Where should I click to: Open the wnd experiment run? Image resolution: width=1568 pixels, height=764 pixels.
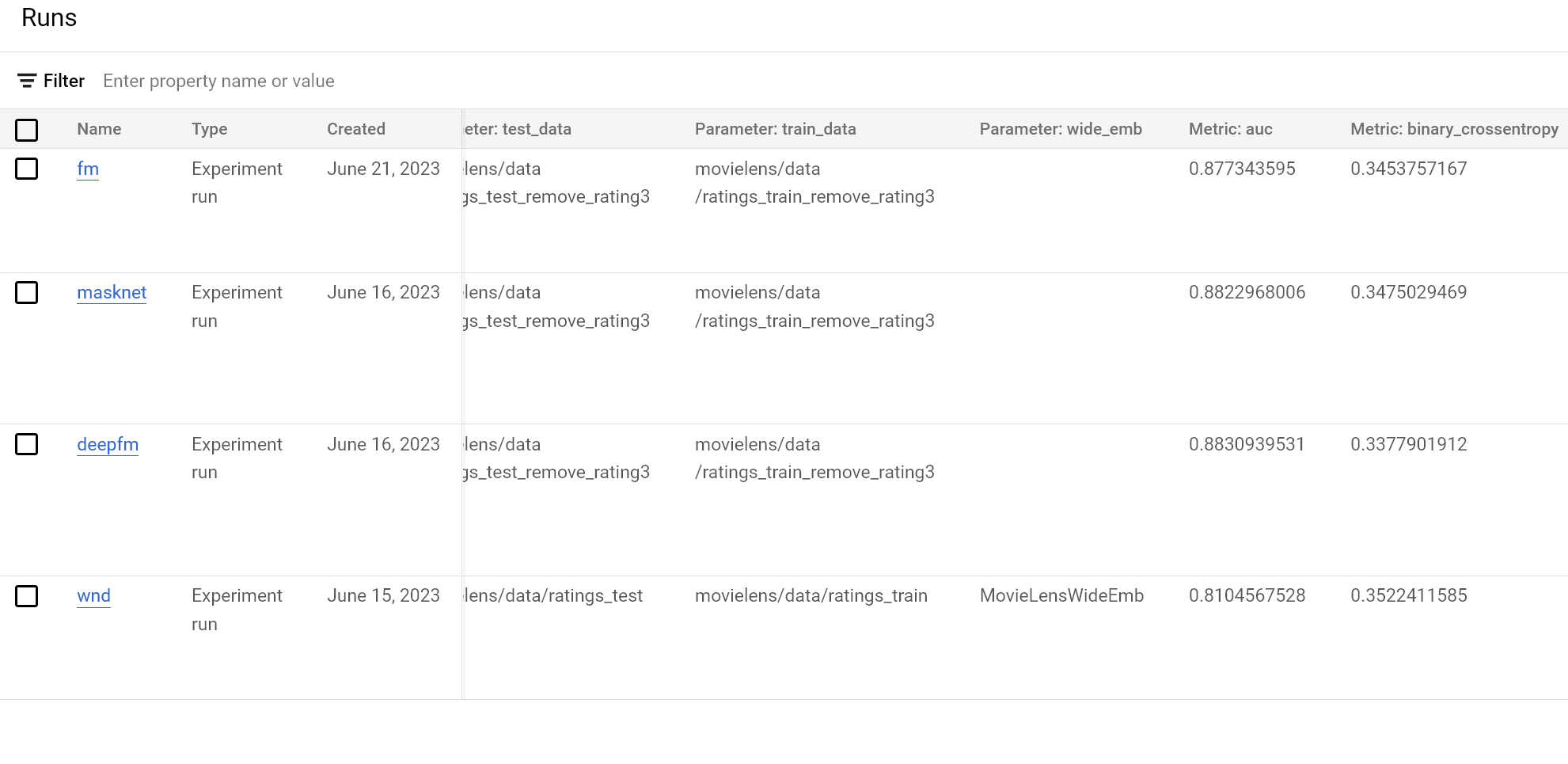pos(93,595)
